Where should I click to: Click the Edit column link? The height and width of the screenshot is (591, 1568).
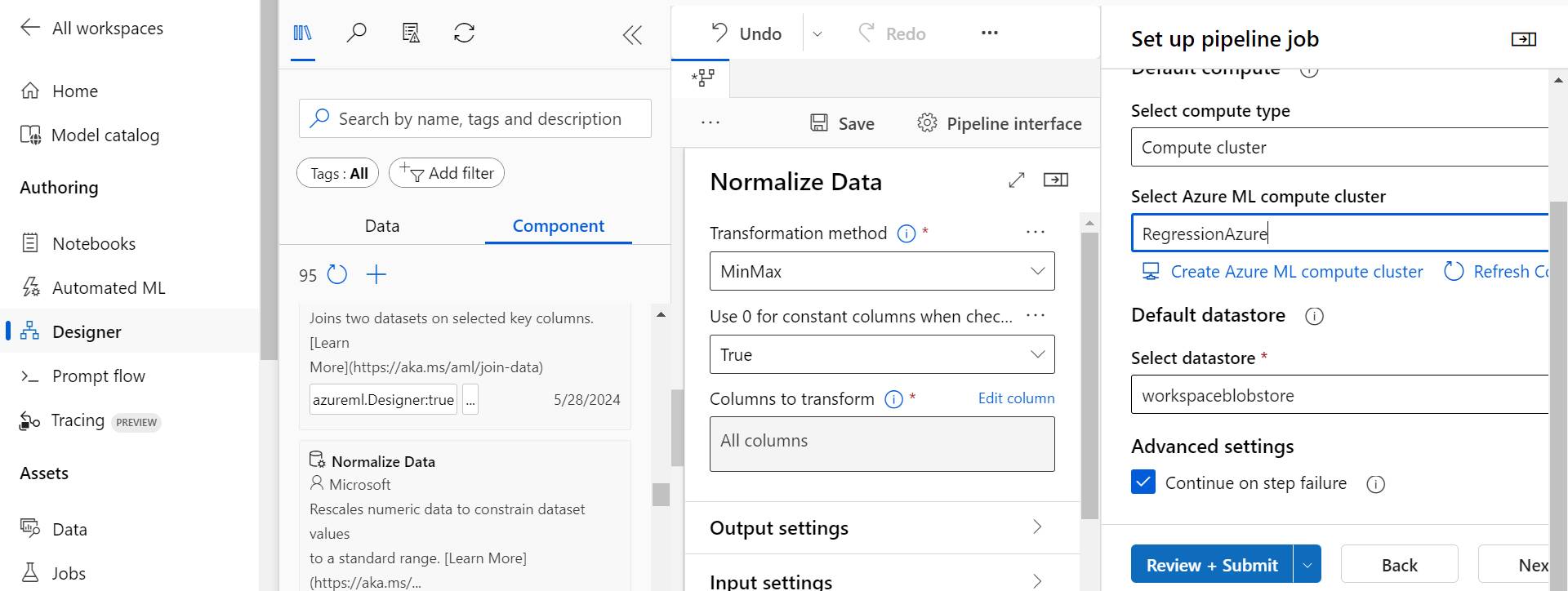pos(1017,398)
